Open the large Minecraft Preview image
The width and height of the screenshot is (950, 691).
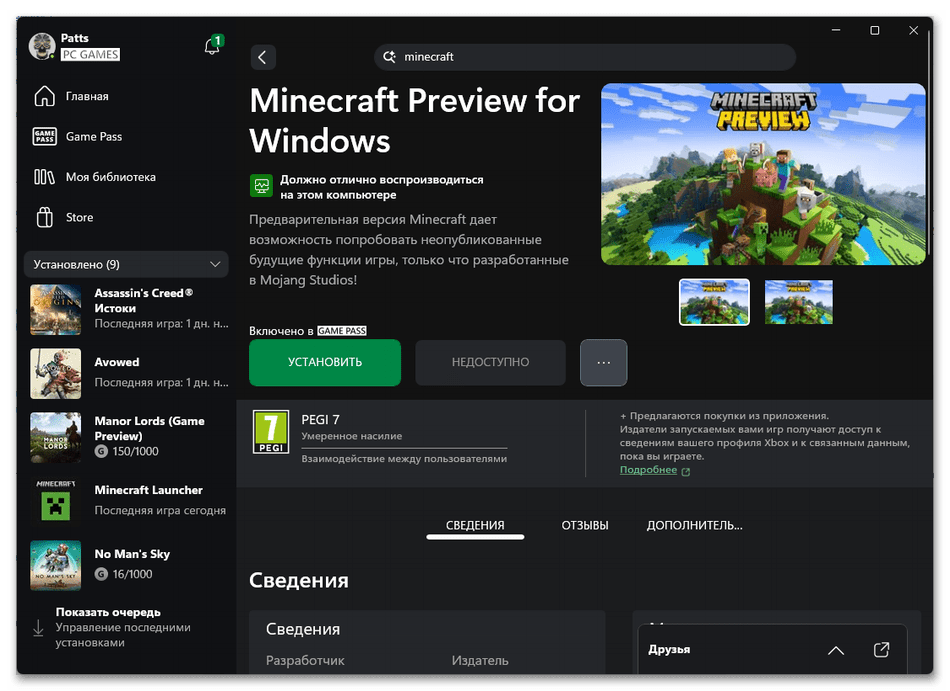pyautogui.click(x=763, y=174)
